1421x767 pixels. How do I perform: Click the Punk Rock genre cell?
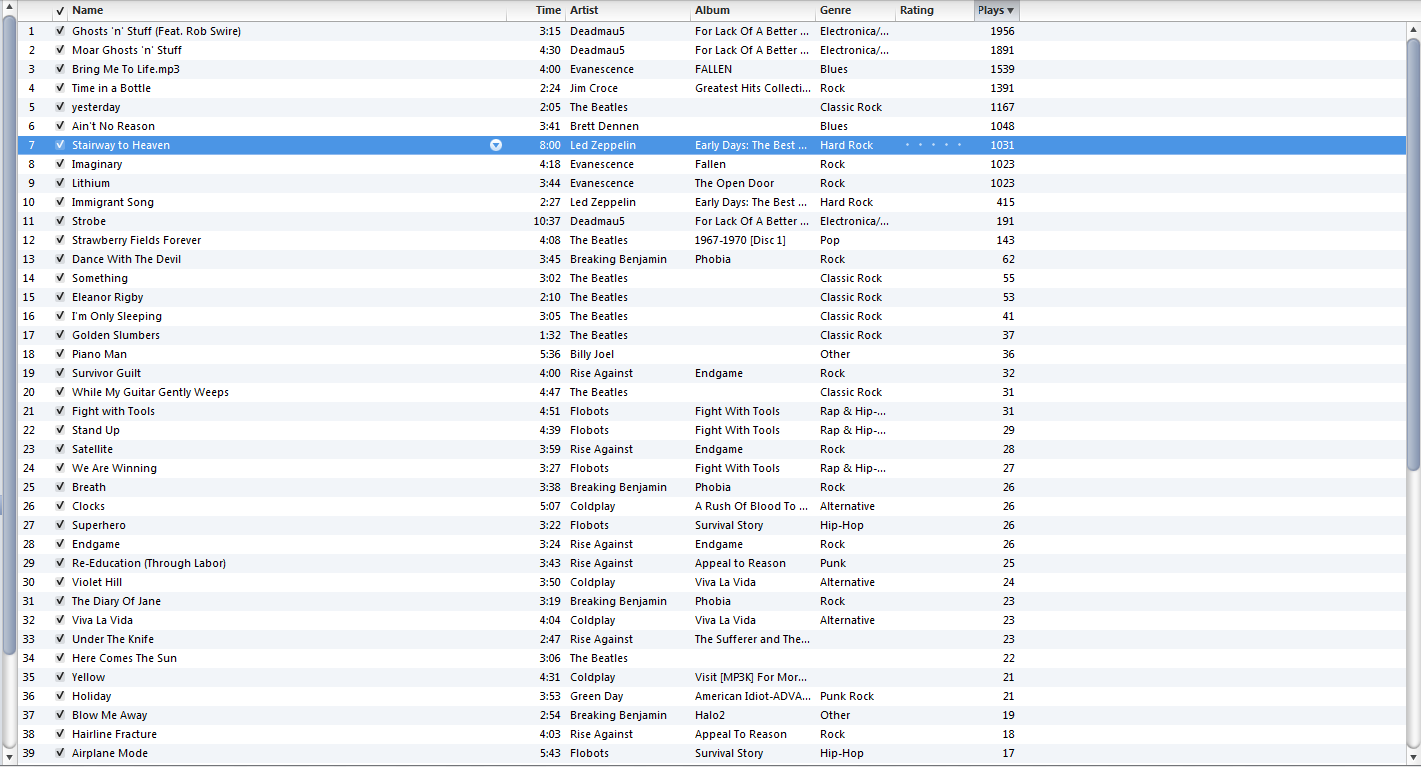tap(847, 696)
